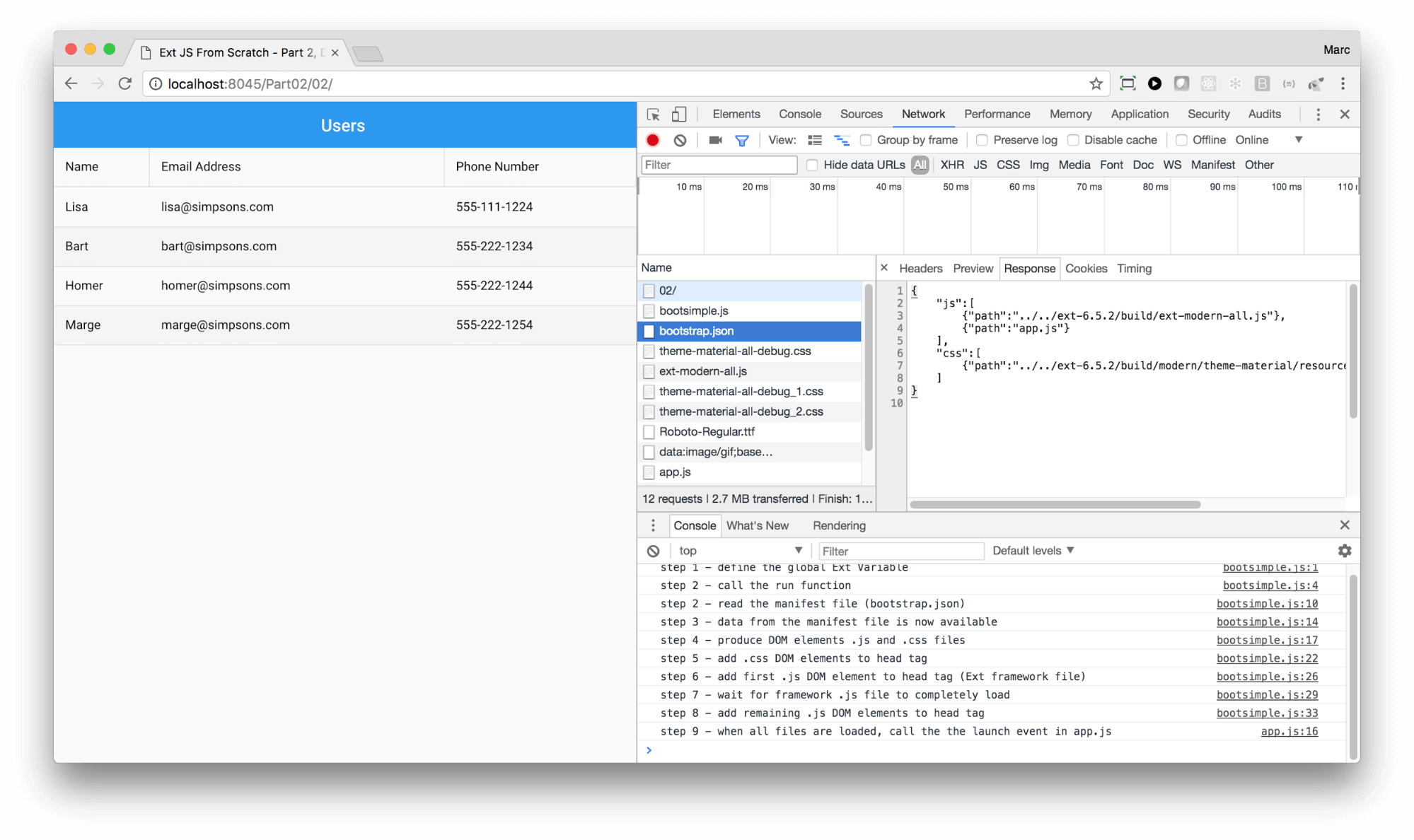The image size is (1414, 840).
Task: Switch drawer to What's New tab
Action: (757, 525)
